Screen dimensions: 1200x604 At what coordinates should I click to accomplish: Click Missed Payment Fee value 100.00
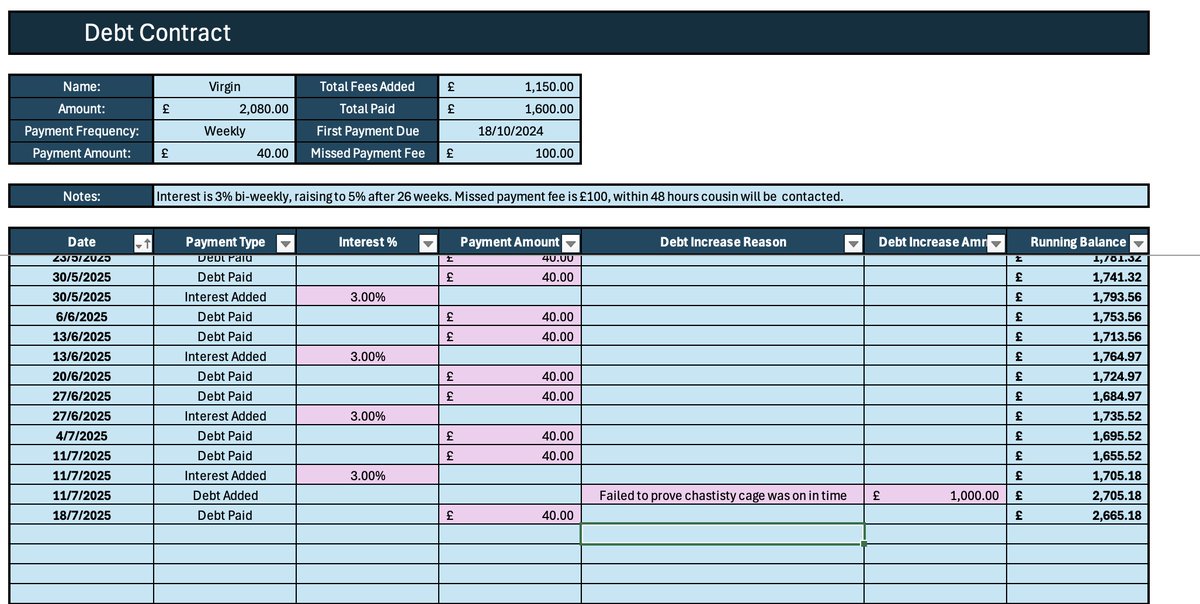point(510,153)
